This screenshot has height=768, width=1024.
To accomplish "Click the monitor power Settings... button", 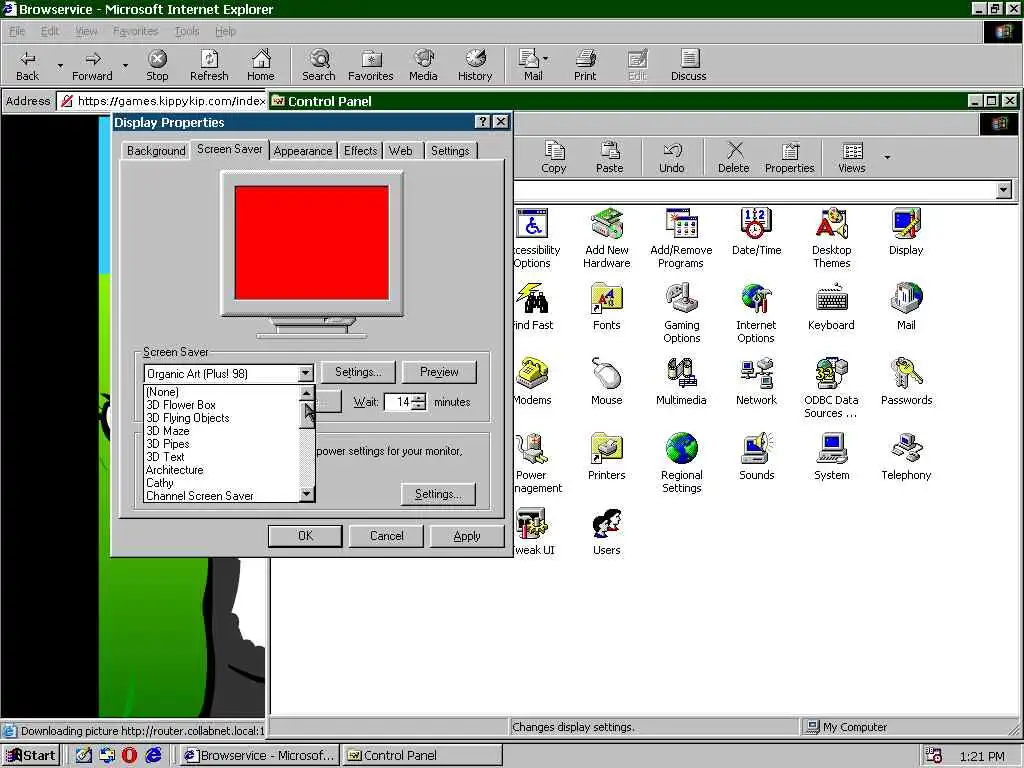I will (x=438, y=494).
